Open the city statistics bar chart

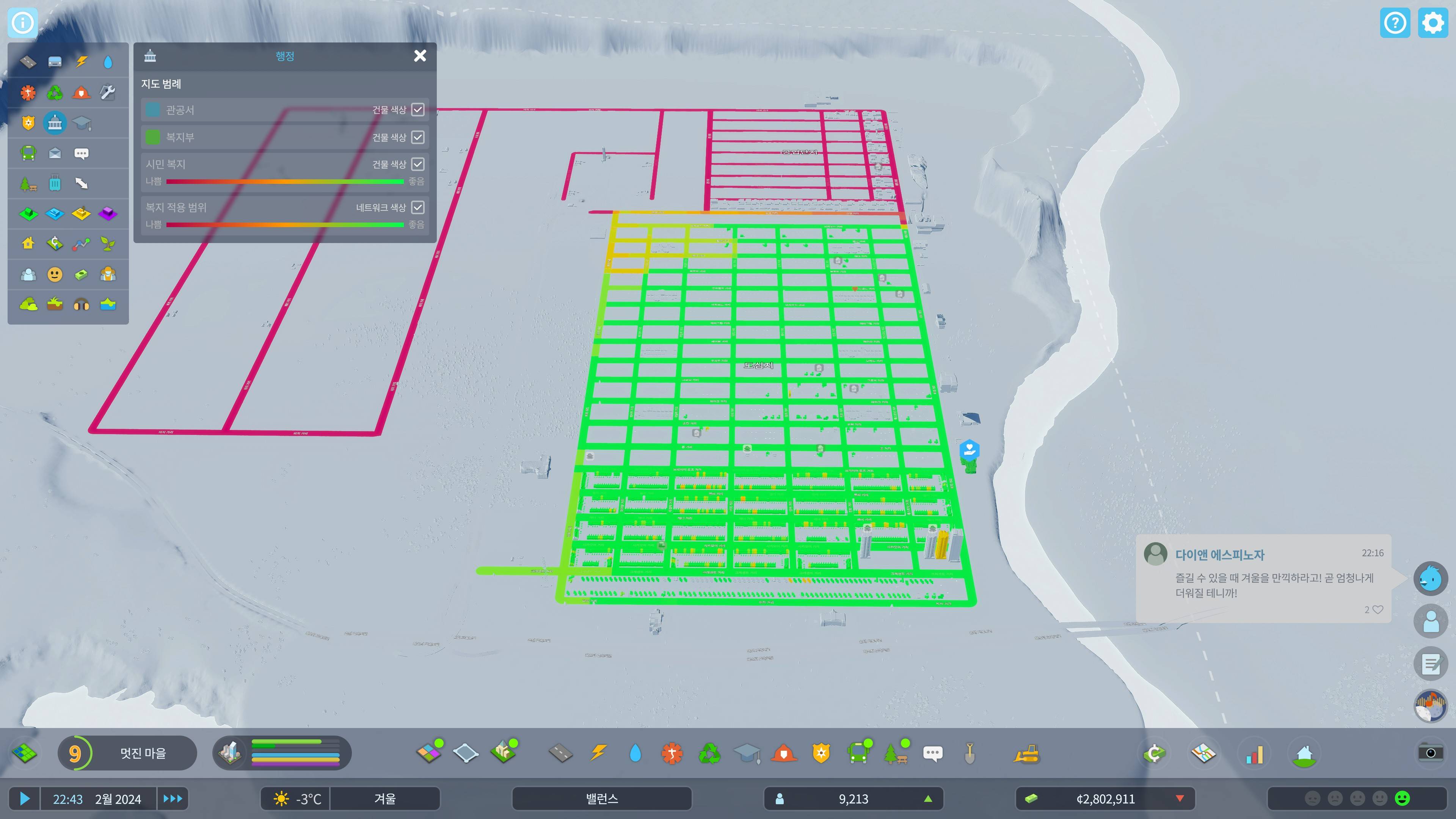pos(1254,753)
